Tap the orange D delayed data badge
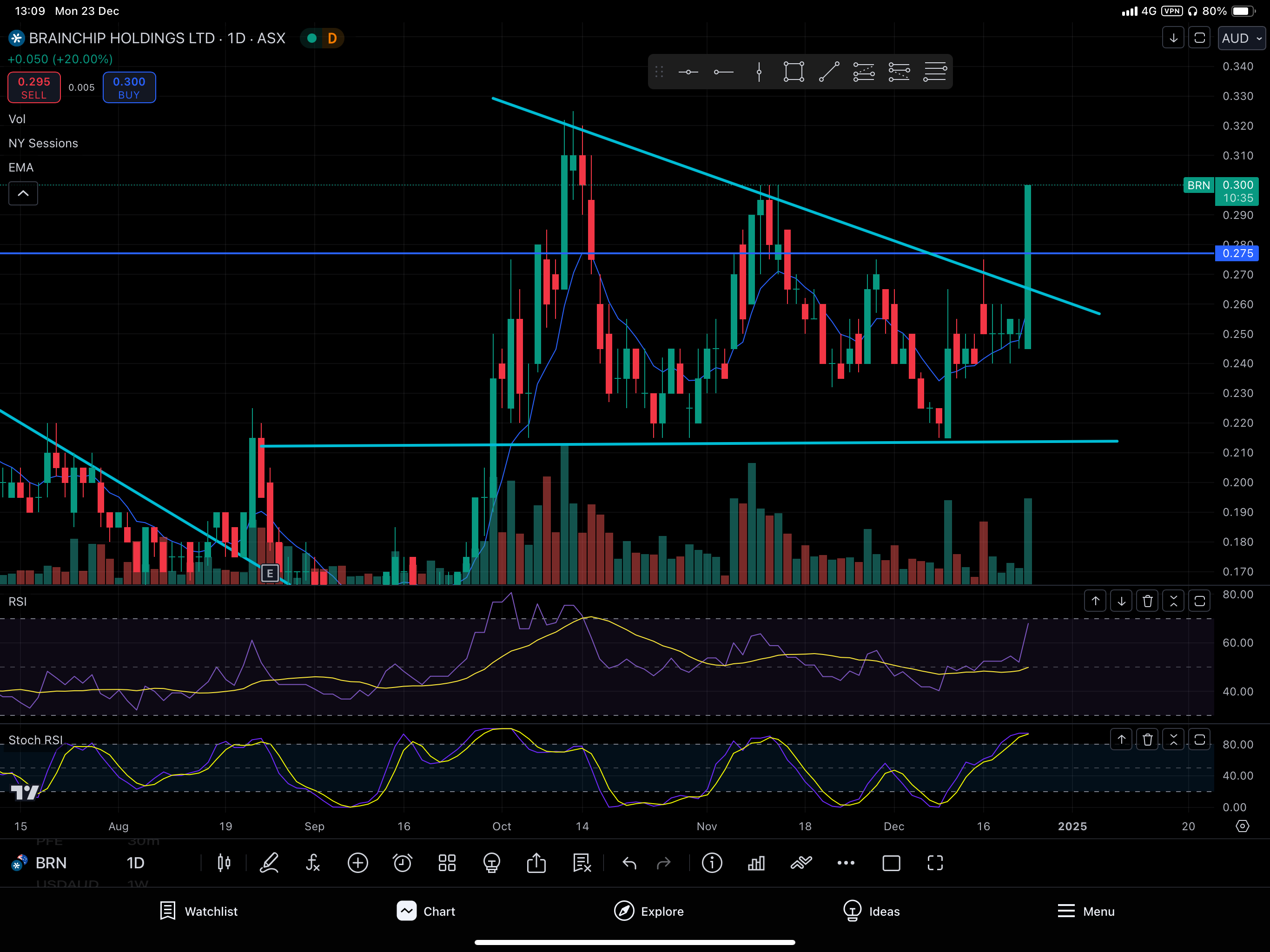 332,39
